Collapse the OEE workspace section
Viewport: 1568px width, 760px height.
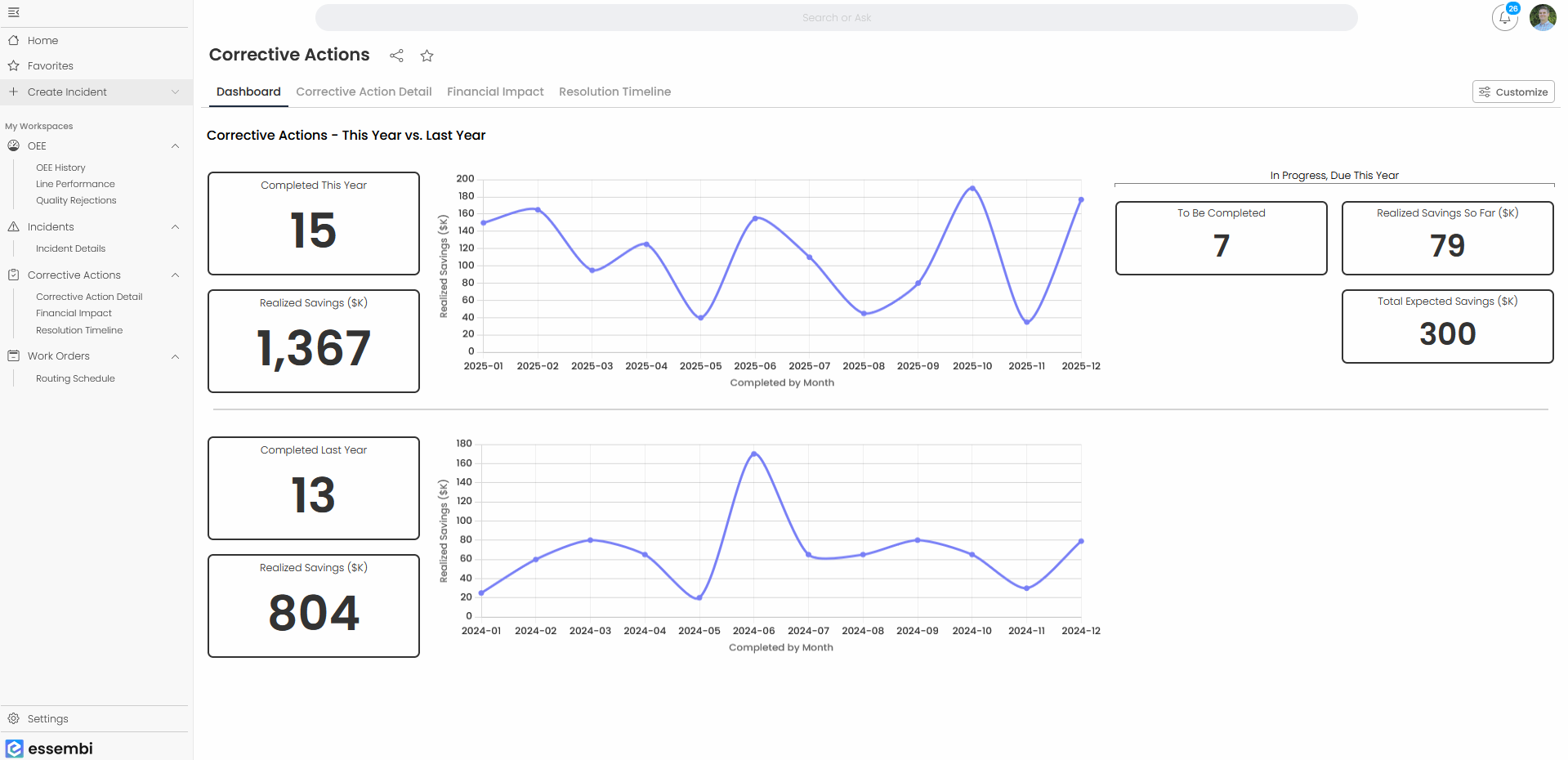(x=175, y=146)
